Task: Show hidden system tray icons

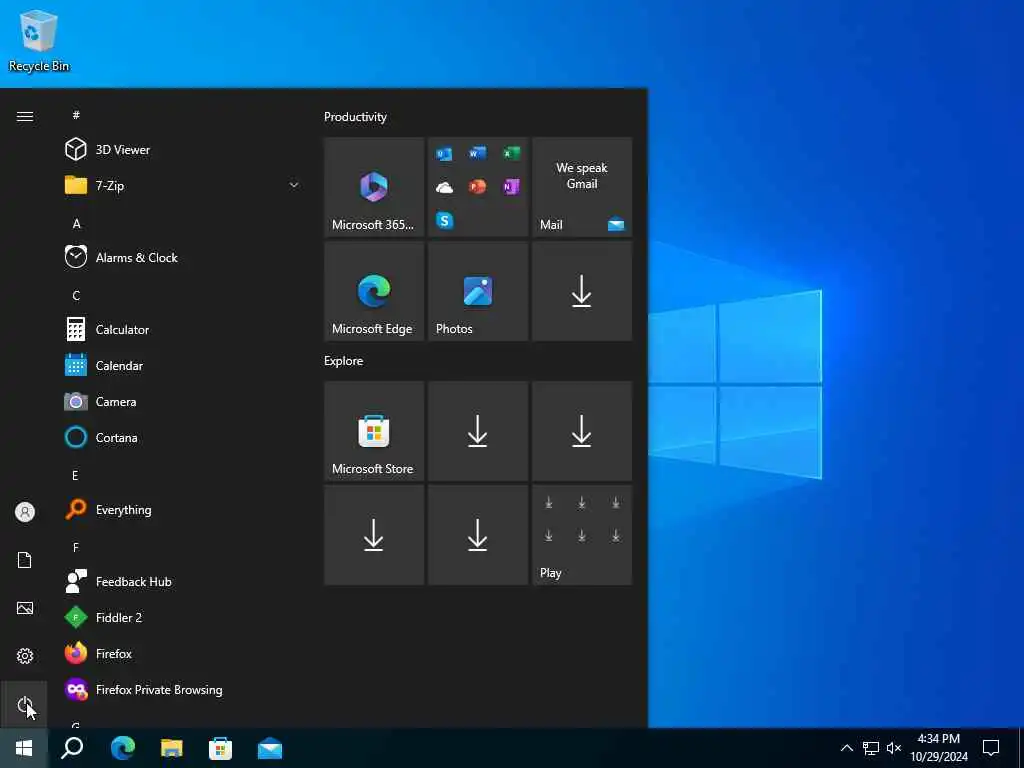Action: (x=846, y=748)
